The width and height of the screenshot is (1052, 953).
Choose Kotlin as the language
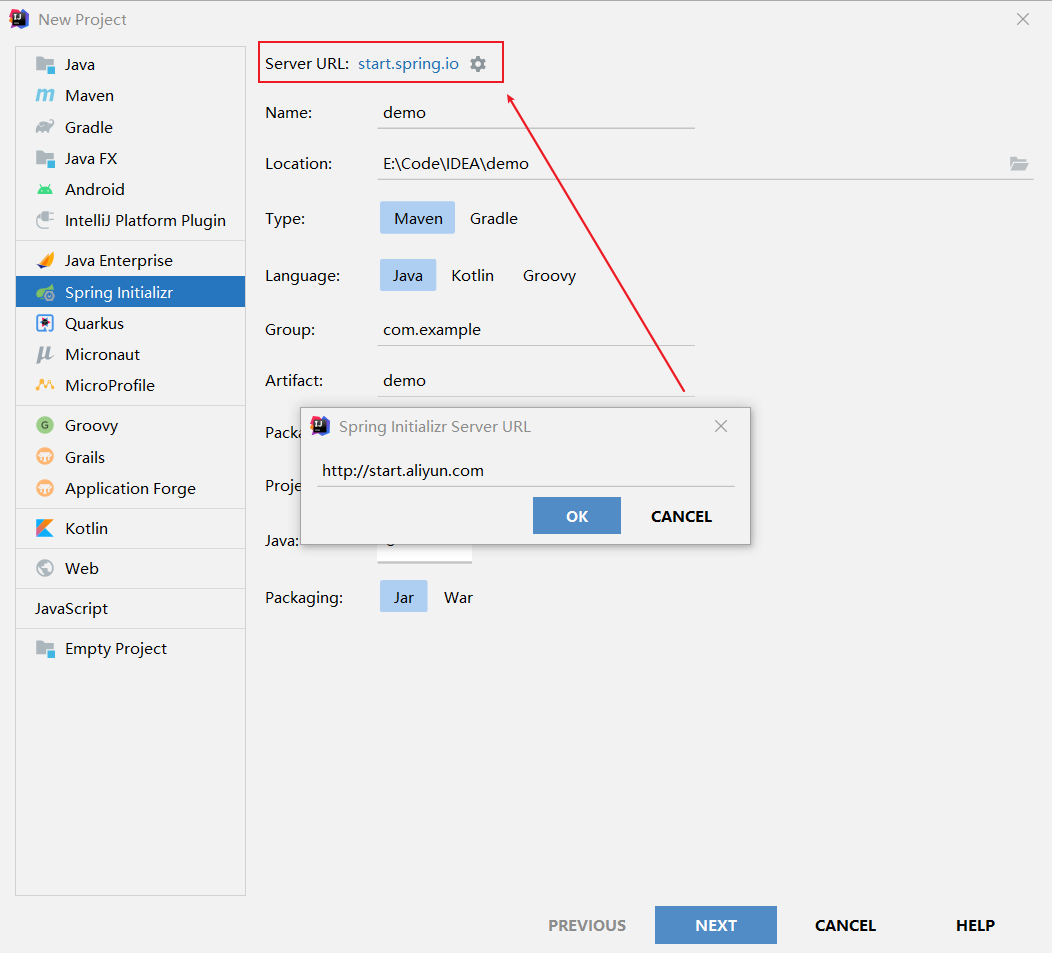[472, 275]
